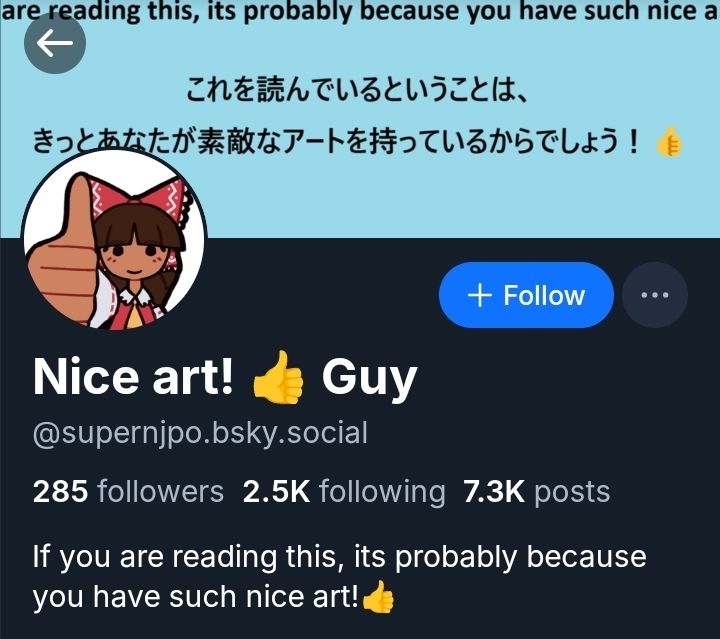The width and height of the screenshot is (720, 639).
Task: Click the @supernjpo.bsky.social handle
Action: point(201,433)
